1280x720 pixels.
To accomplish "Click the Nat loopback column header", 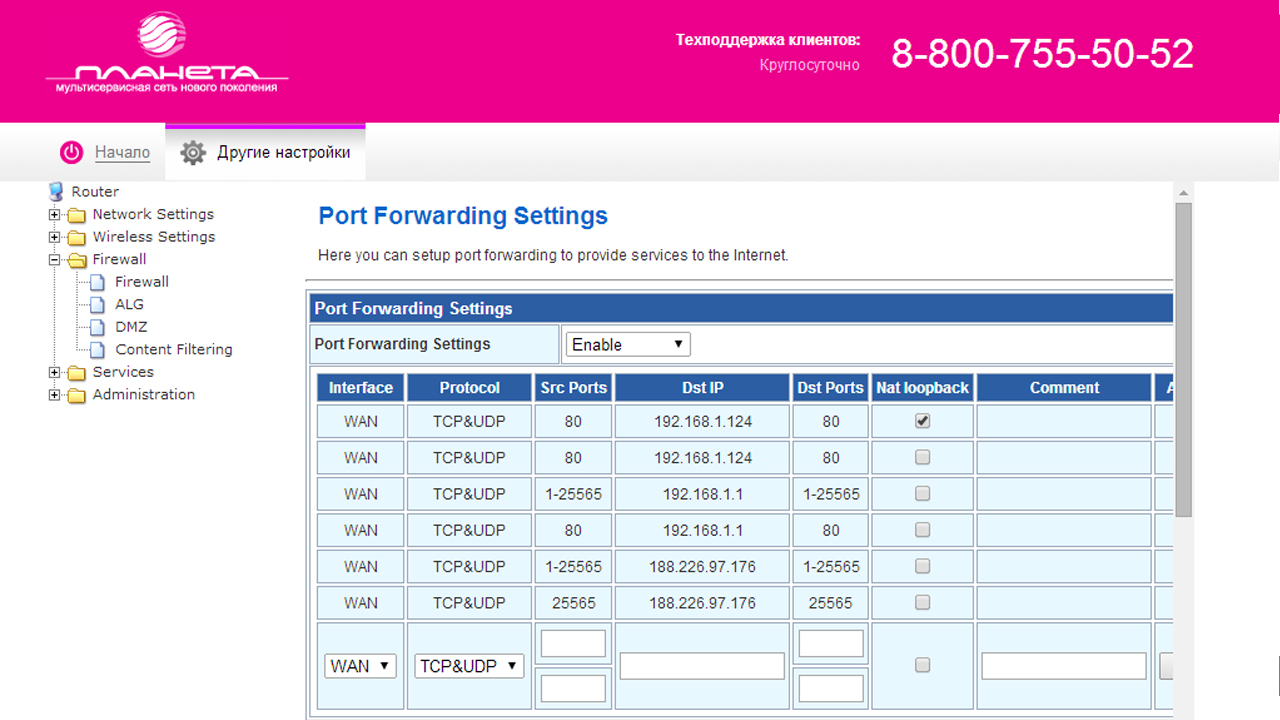I will click(922, 388).
